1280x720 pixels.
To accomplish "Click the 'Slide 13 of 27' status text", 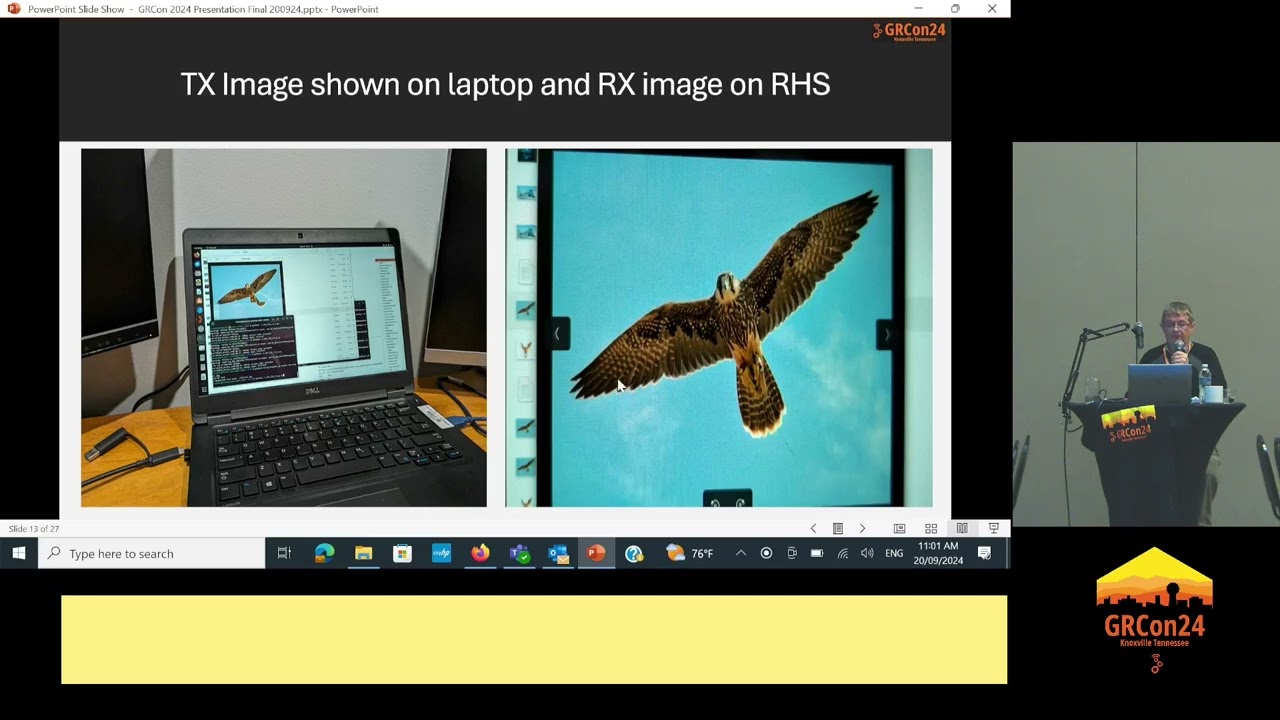I will tap(34, 528).
